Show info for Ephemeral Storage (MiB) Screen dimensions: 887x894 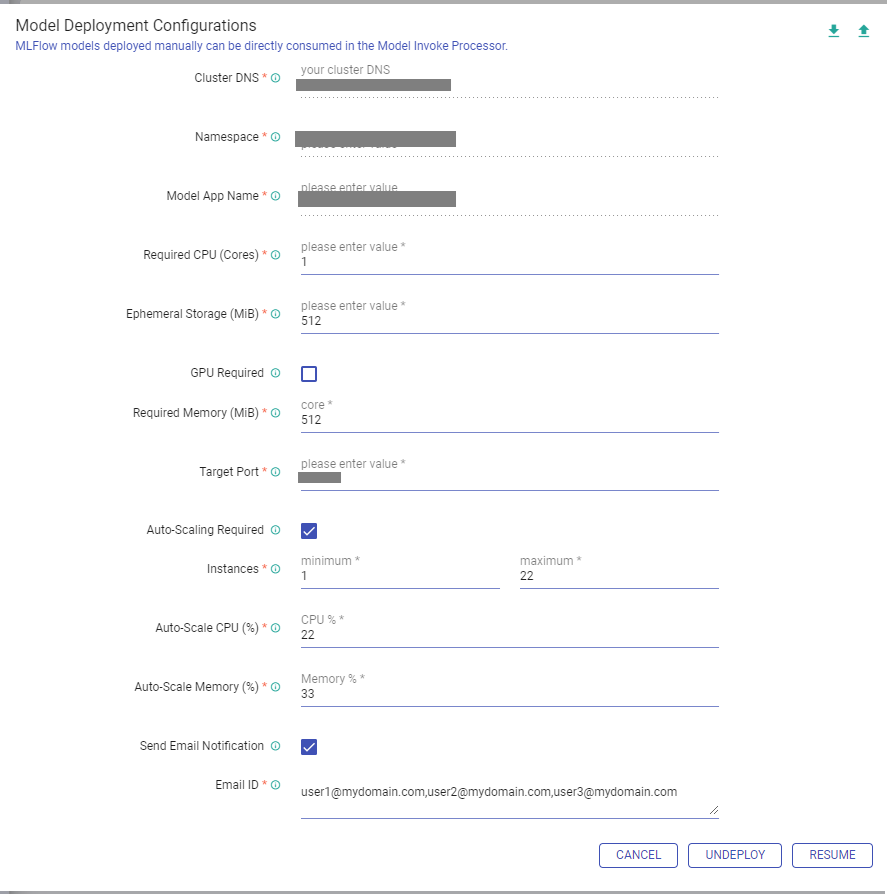(275, 314)
